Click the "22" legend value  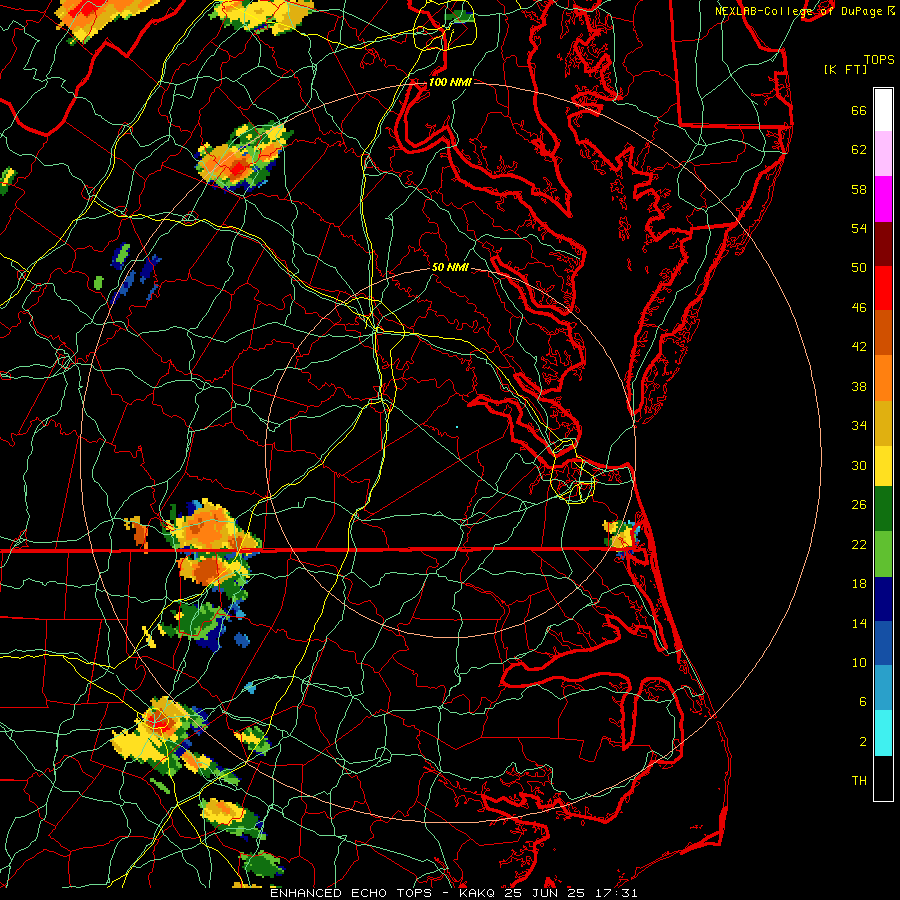(859, 544)
